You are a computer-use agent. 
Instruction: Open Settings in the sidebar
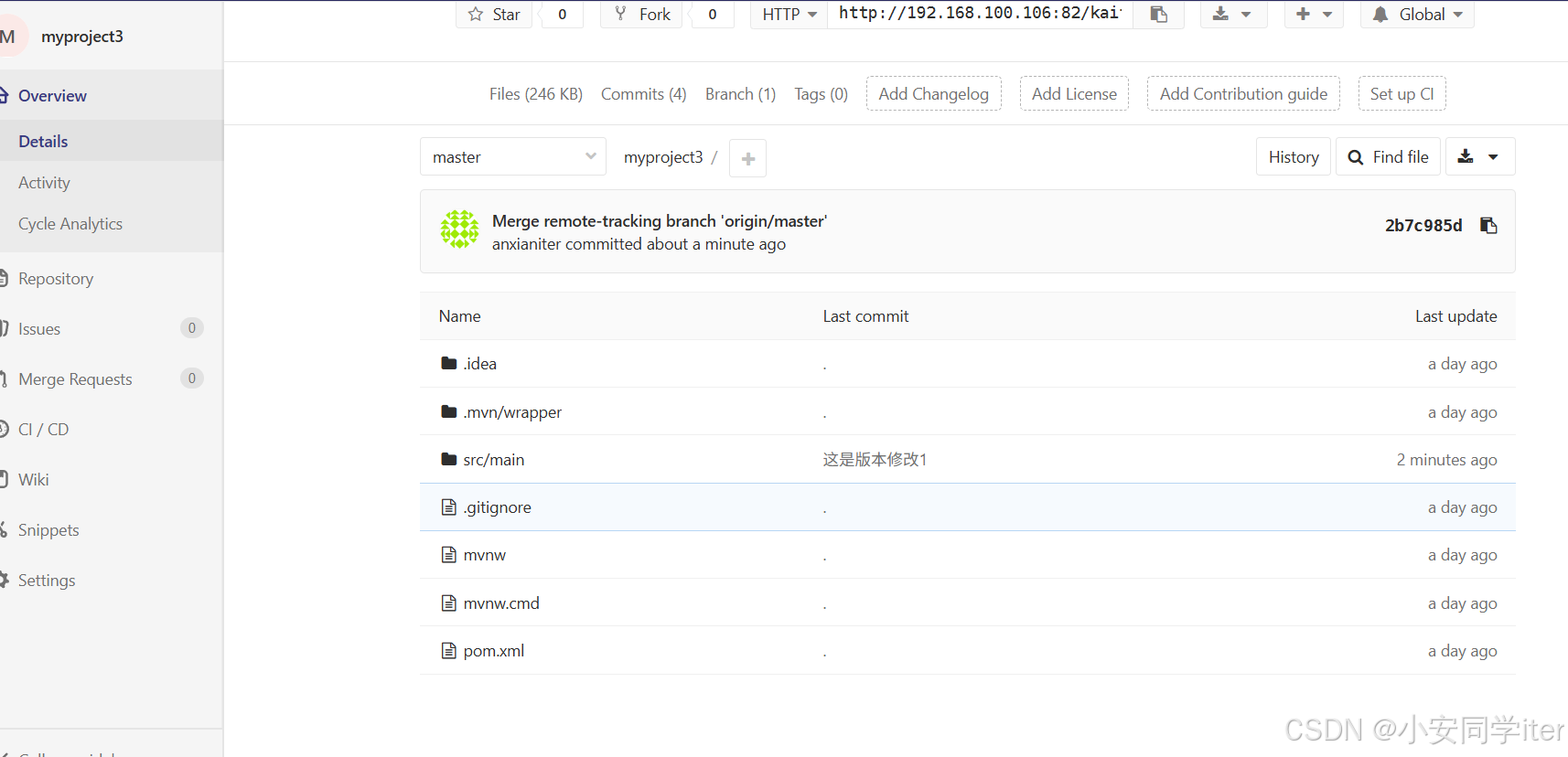coord(47,581)
